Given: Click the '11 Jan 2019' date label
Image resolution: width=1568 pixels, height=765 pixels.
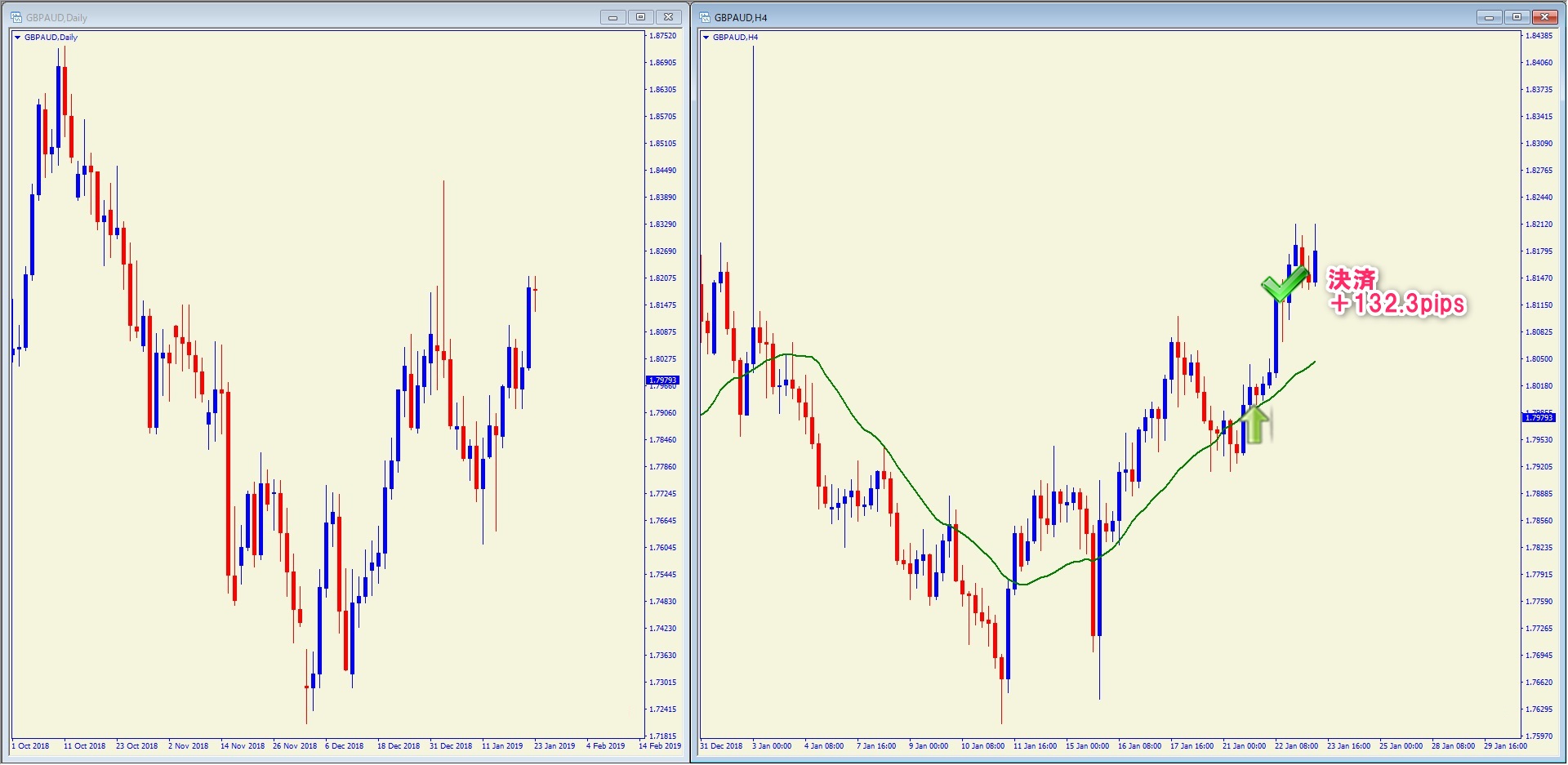Looking at the screenshot, I should tap(502, 746).
